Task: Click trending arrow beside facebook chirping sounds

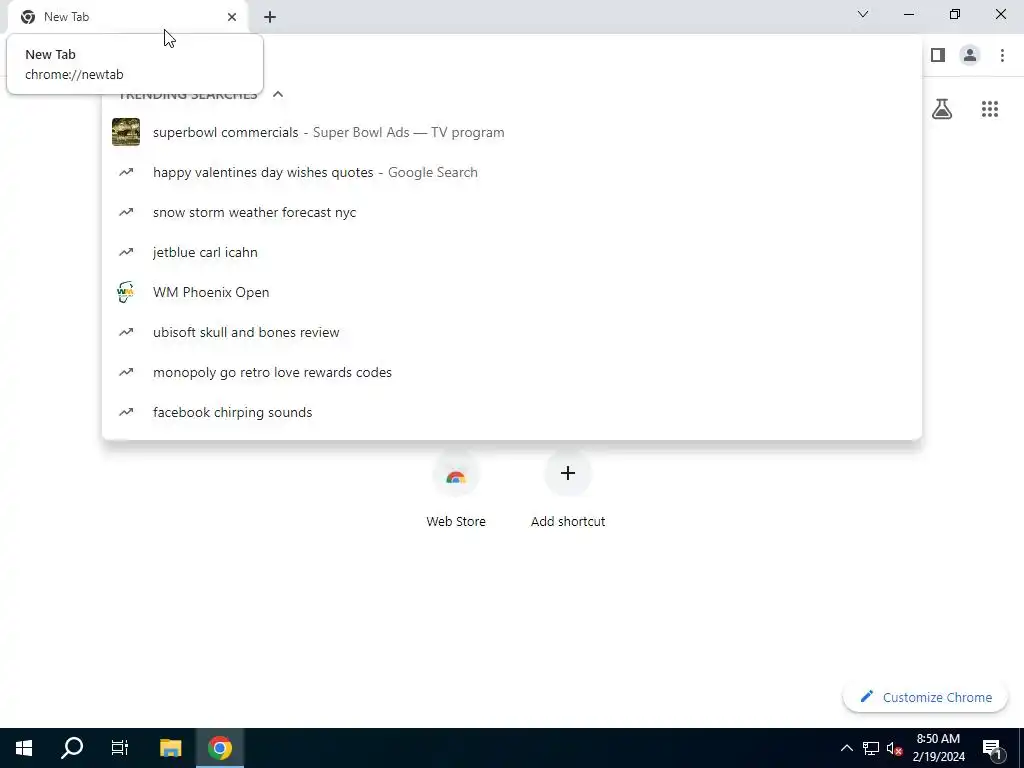Action: (x=126, y=412)
